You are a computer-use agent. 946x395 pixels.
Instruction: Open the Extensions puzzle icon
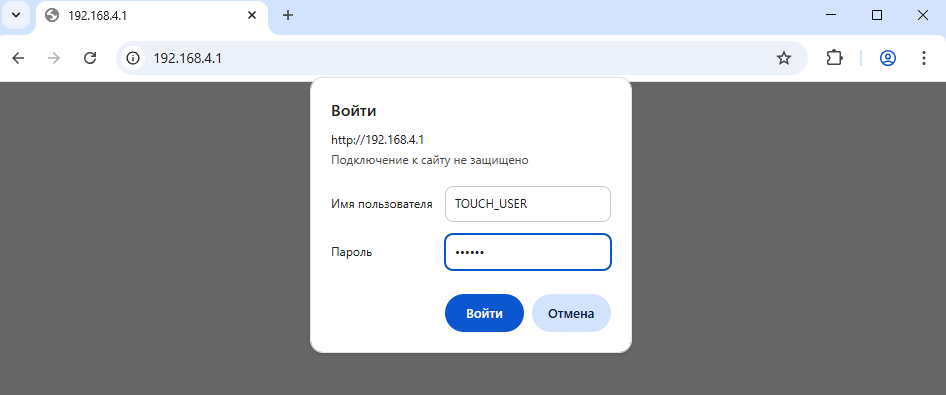point(834,58)
